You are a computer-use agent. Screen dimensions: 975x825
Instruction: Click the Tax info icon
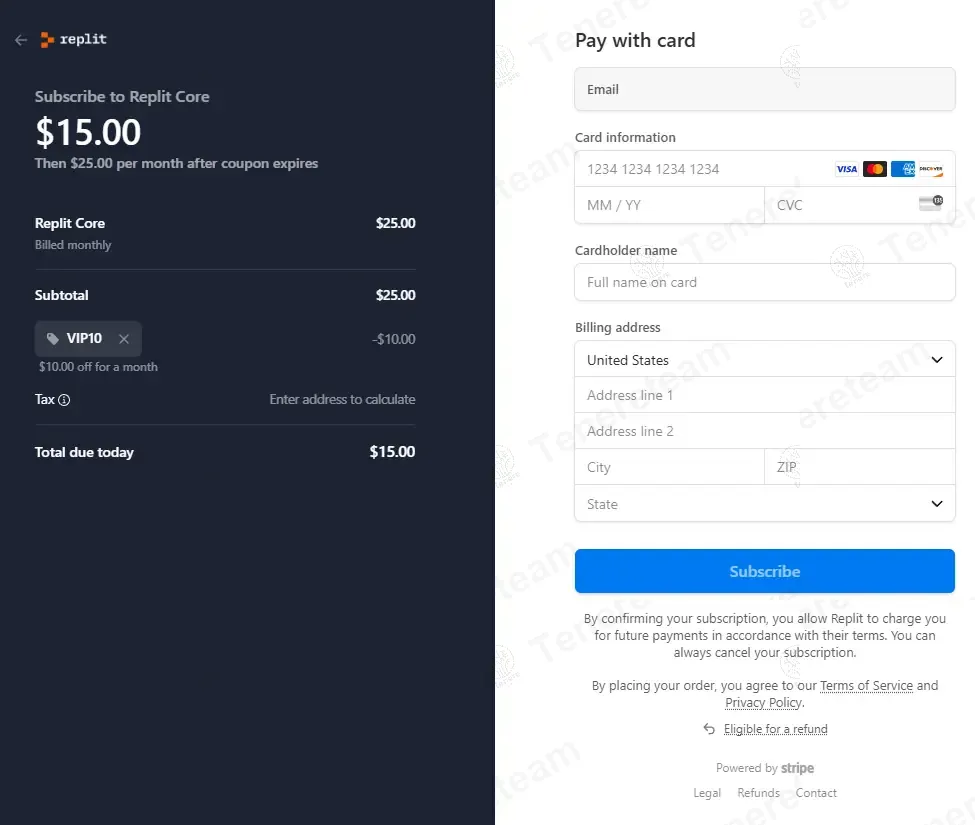[x=64, y=400]
